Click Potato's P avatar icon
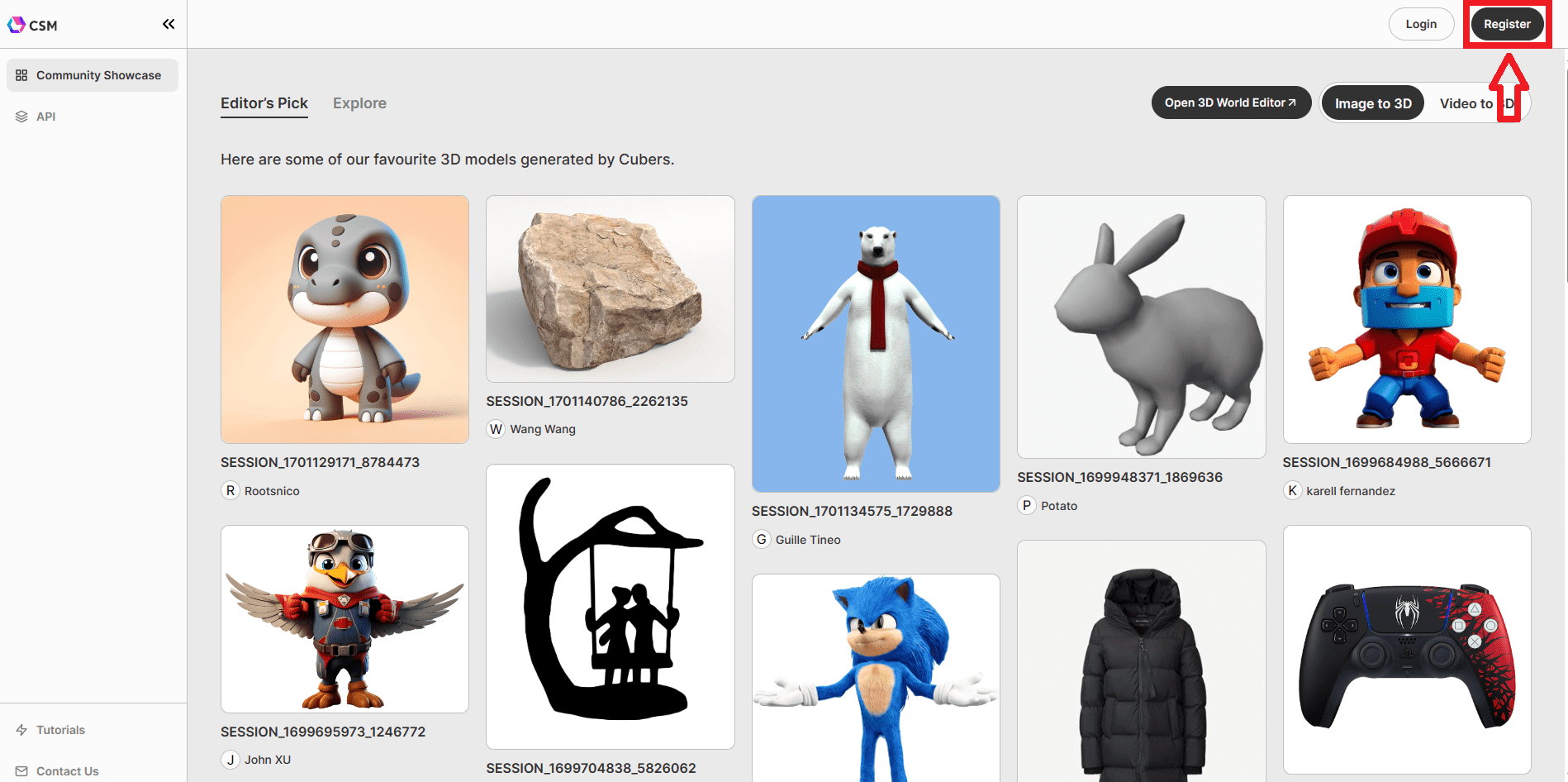 (1026, 506)
